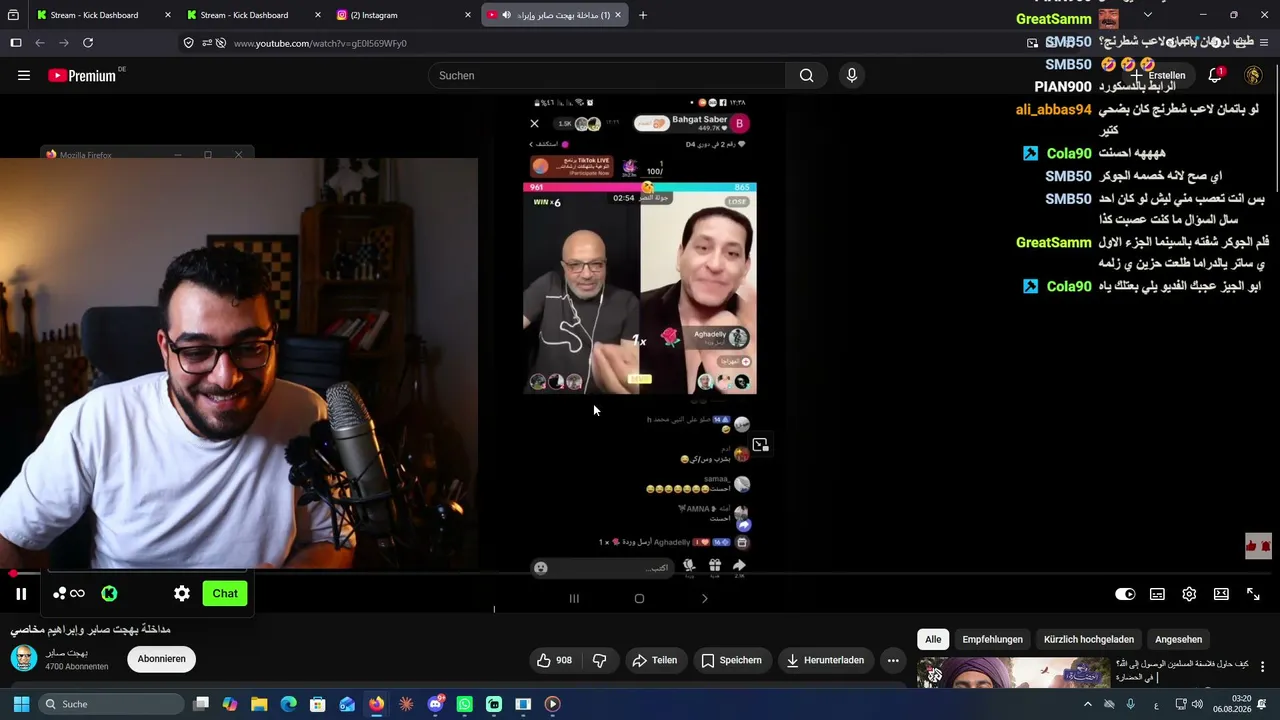Reload the page in the browser toolbar
1280x720 pixels.
[88, 43]
